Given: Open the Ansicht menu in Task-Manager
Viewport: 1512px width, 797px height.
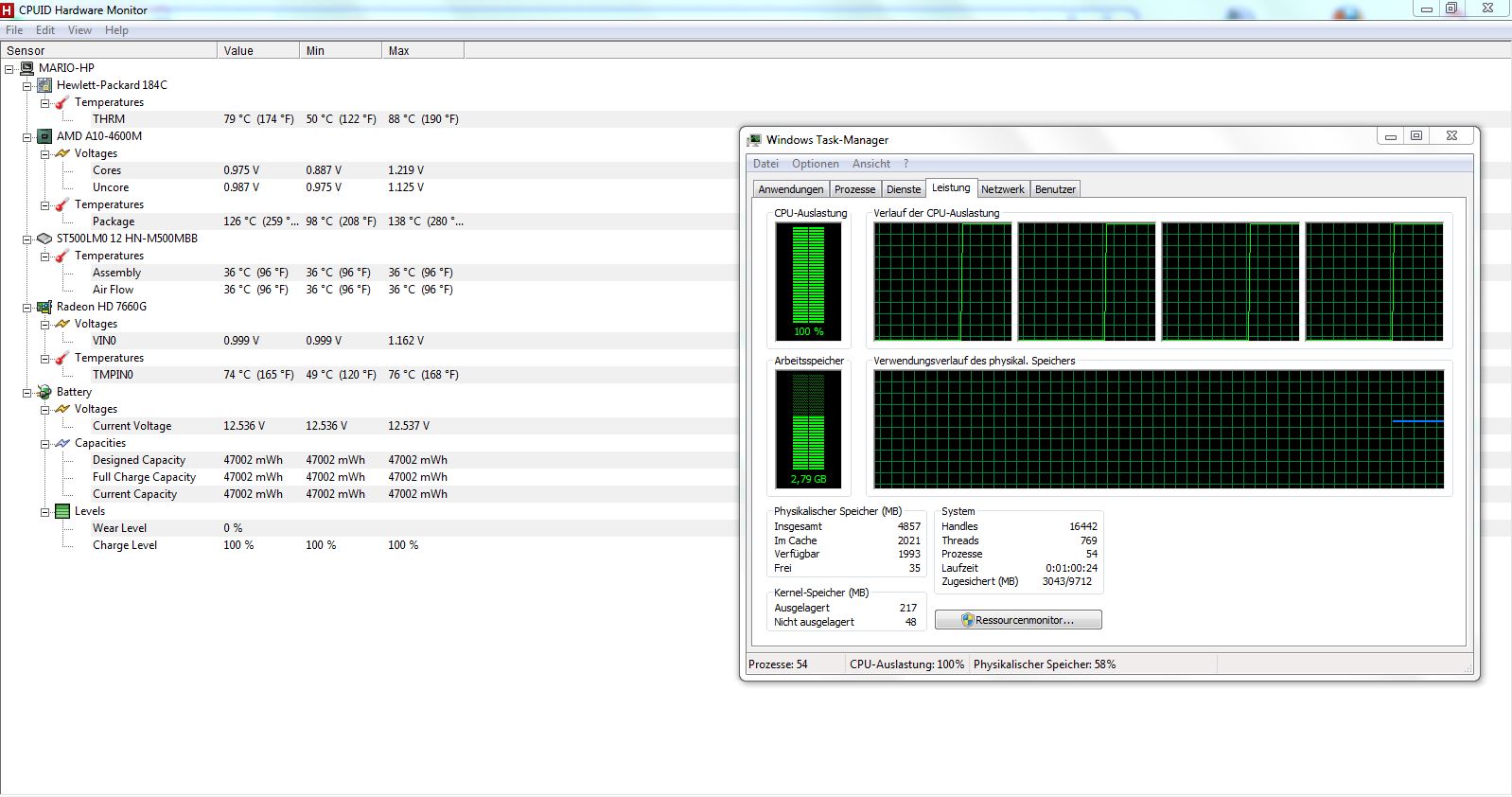Looking at the screenshot, I should pyautogui.click(x=871, y=164).
